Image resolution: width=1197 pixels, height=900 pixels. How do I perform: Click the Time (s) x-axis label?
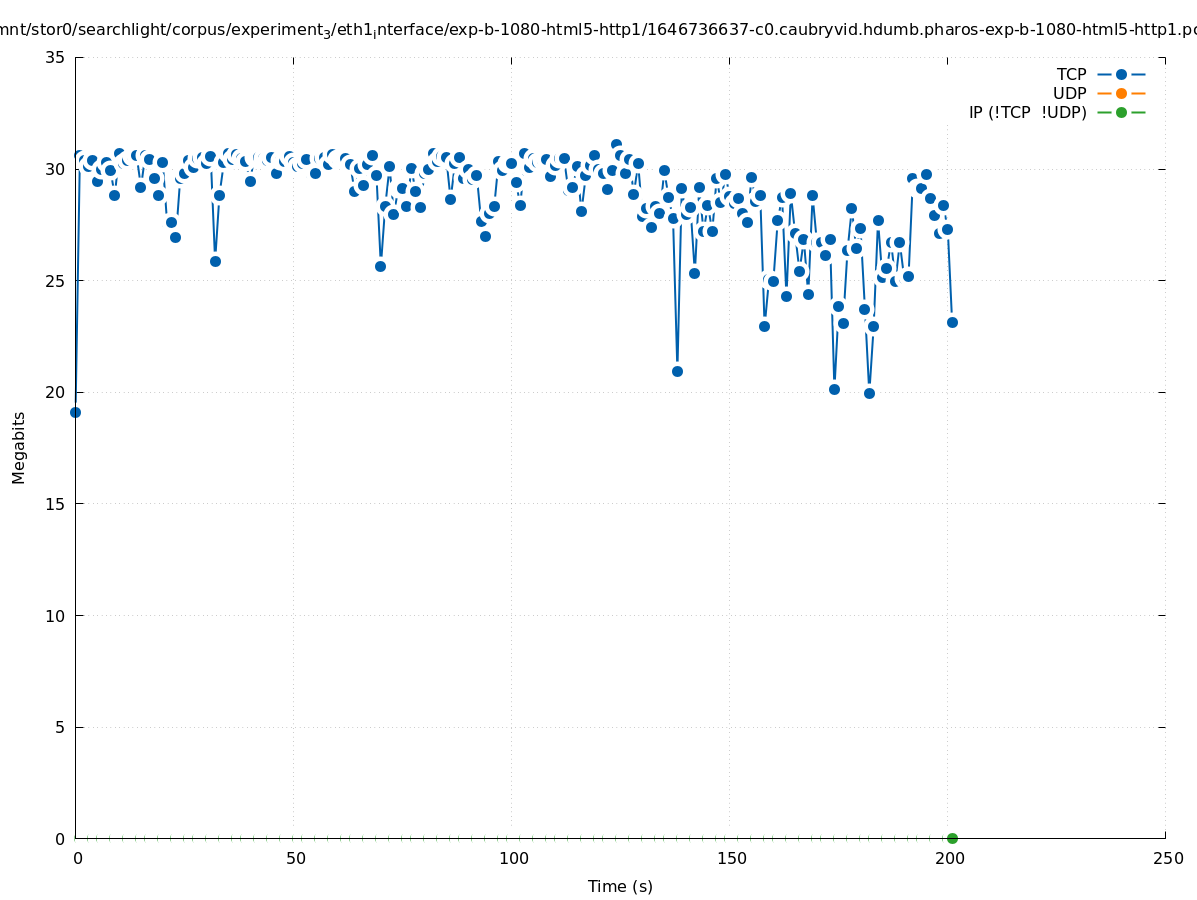click(620, 886)
